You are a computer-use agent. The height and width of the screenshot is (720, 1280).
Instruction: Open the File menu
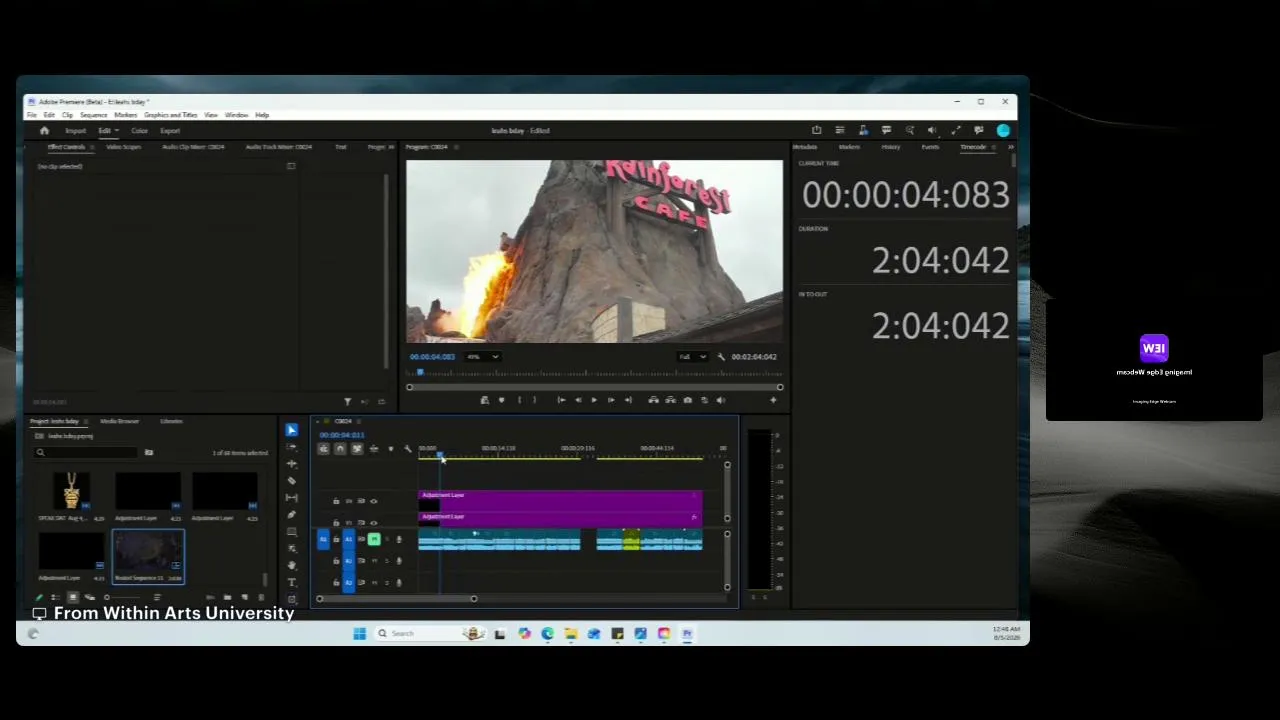32,115
